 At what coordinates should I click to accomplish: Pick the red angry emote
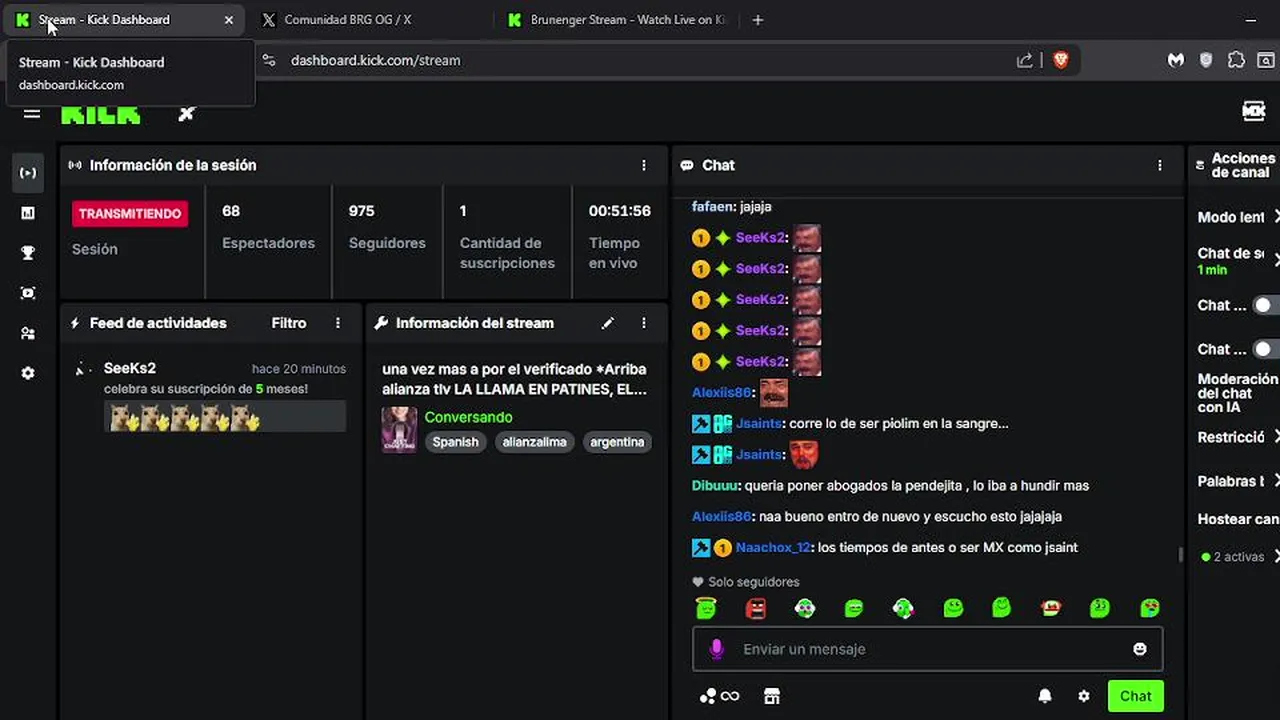pos(755,607)
